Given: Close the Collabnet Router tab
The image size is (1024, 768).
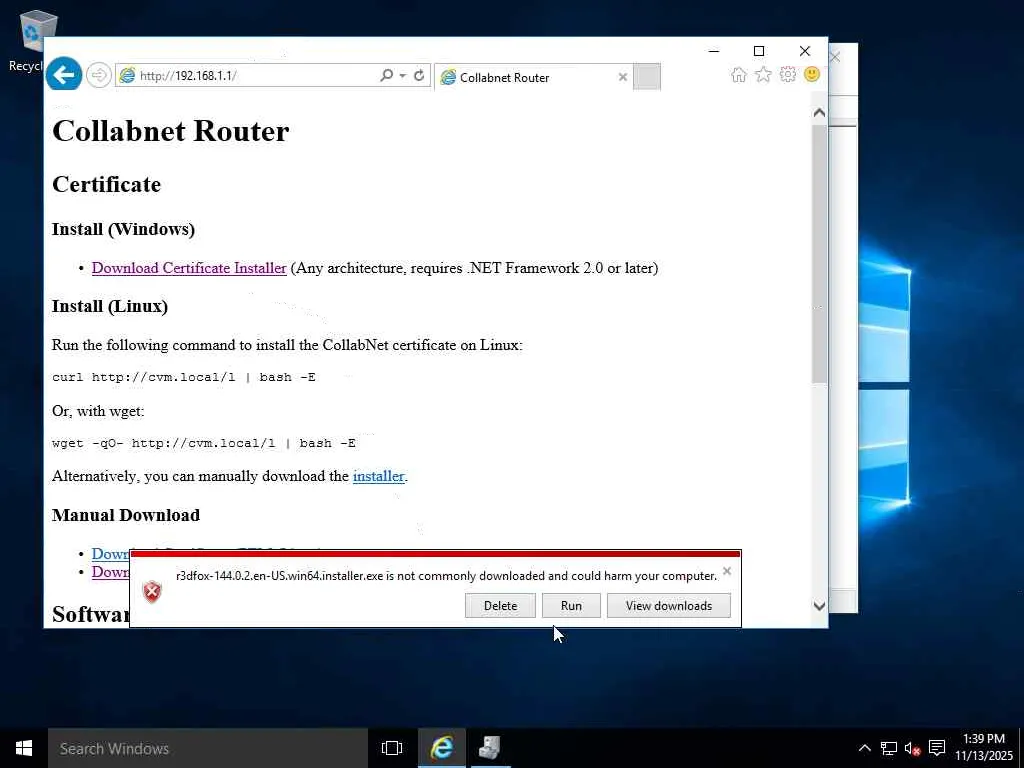Looking at the screenshot, I should tap(623, 77).
